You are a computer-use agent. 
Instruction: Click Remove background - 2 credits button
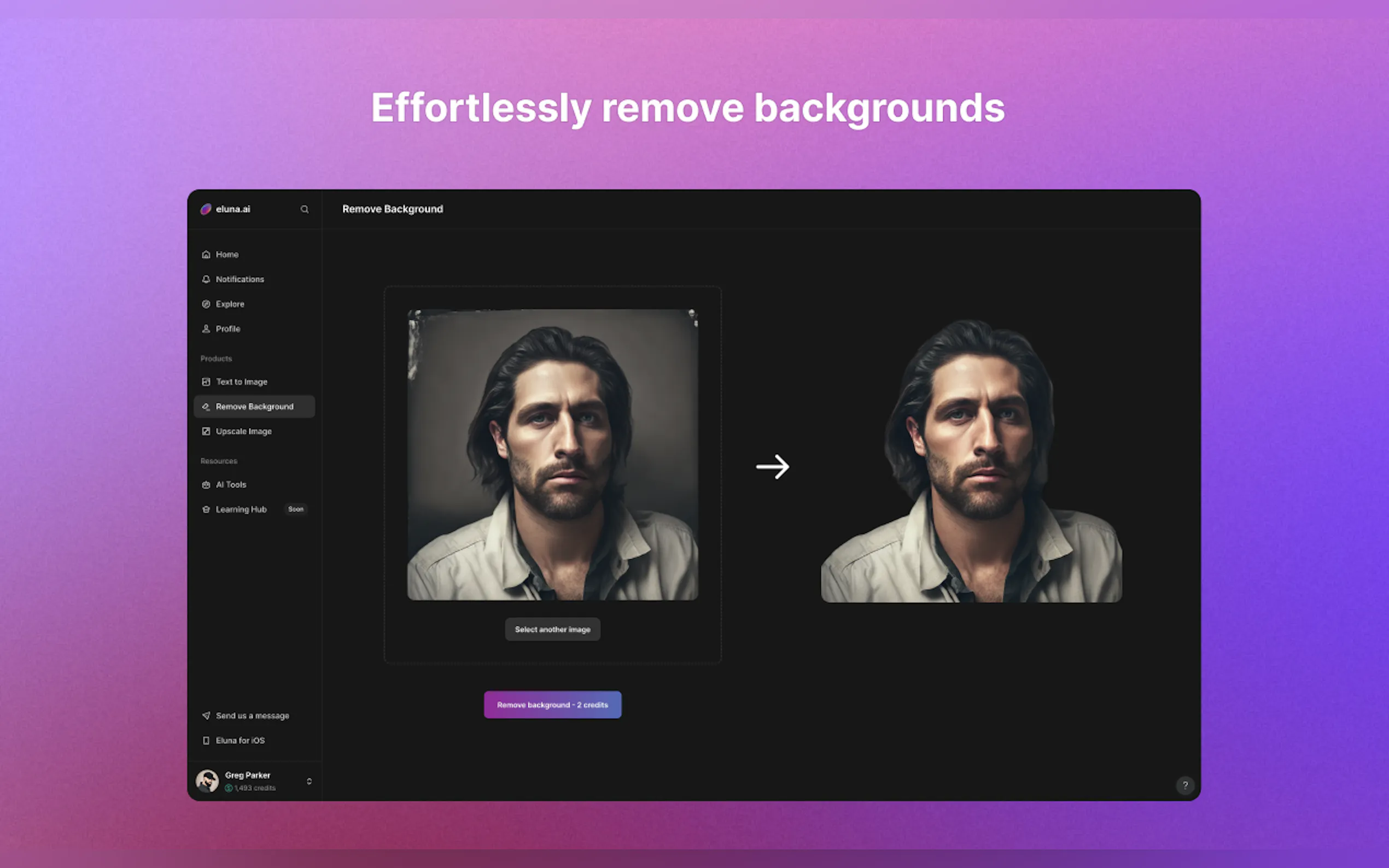(x=552, y=705)
